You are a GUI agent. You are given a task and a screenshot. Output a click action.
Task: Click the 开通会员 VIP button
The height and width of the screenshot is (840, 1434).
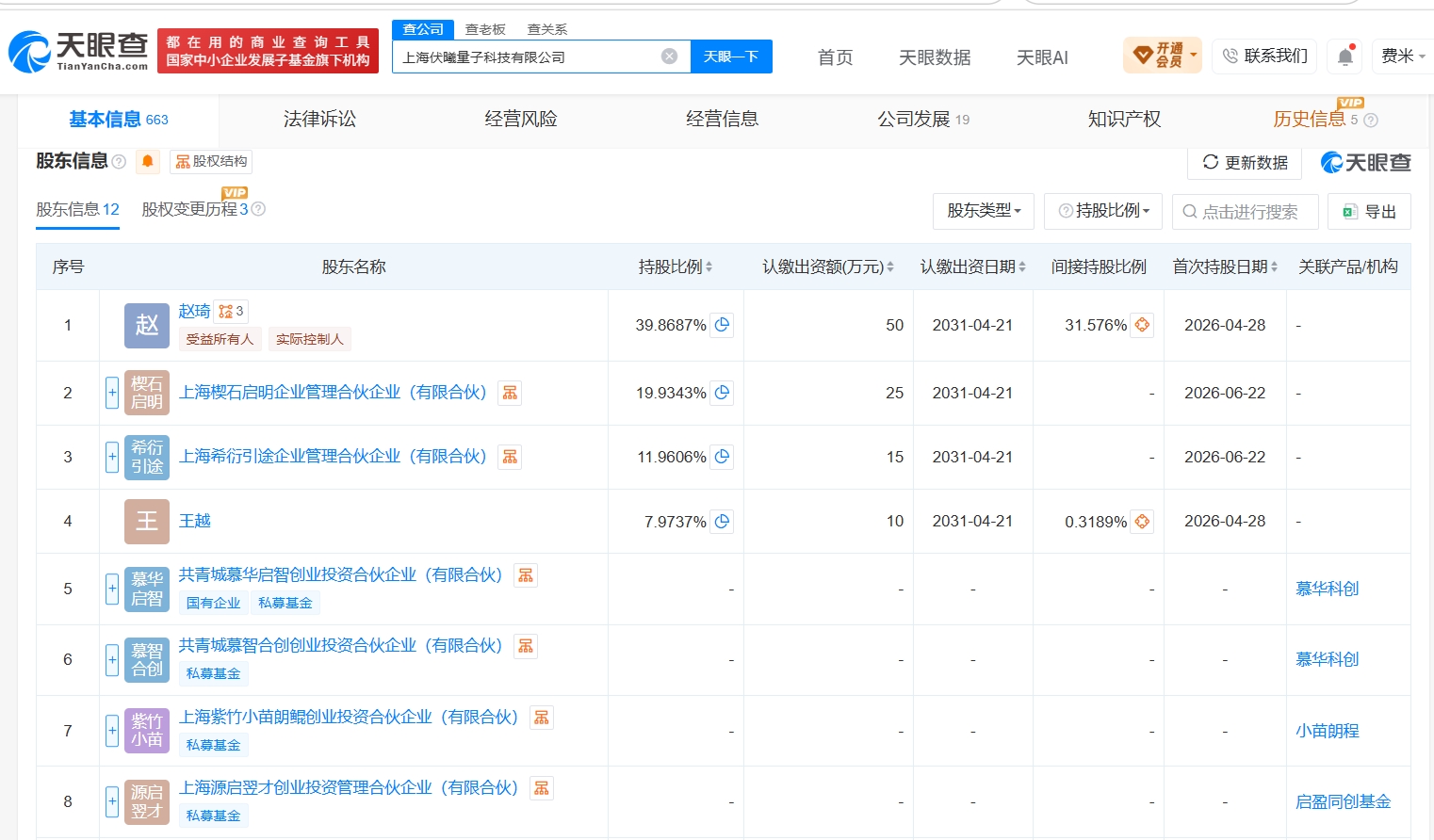[x=1163, y=56]
